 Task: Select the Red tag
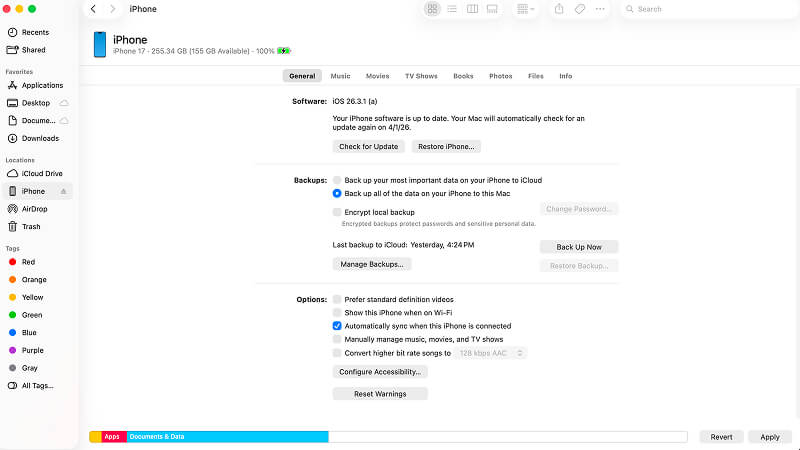tap(28, 262)
